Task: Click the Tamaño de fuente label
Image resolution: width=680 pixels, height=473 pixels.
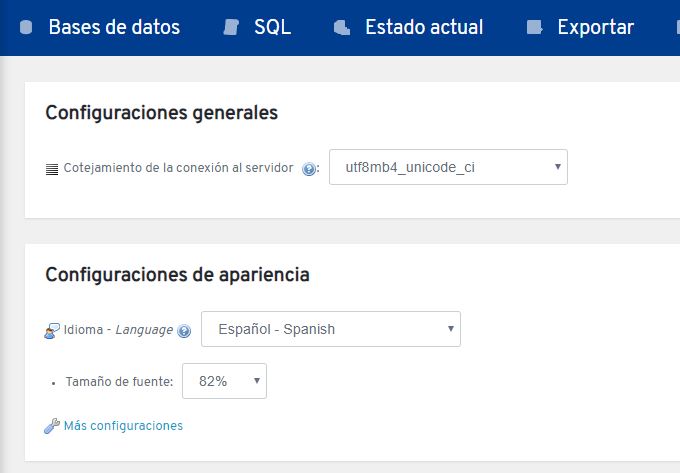Action: coord(120,381)
